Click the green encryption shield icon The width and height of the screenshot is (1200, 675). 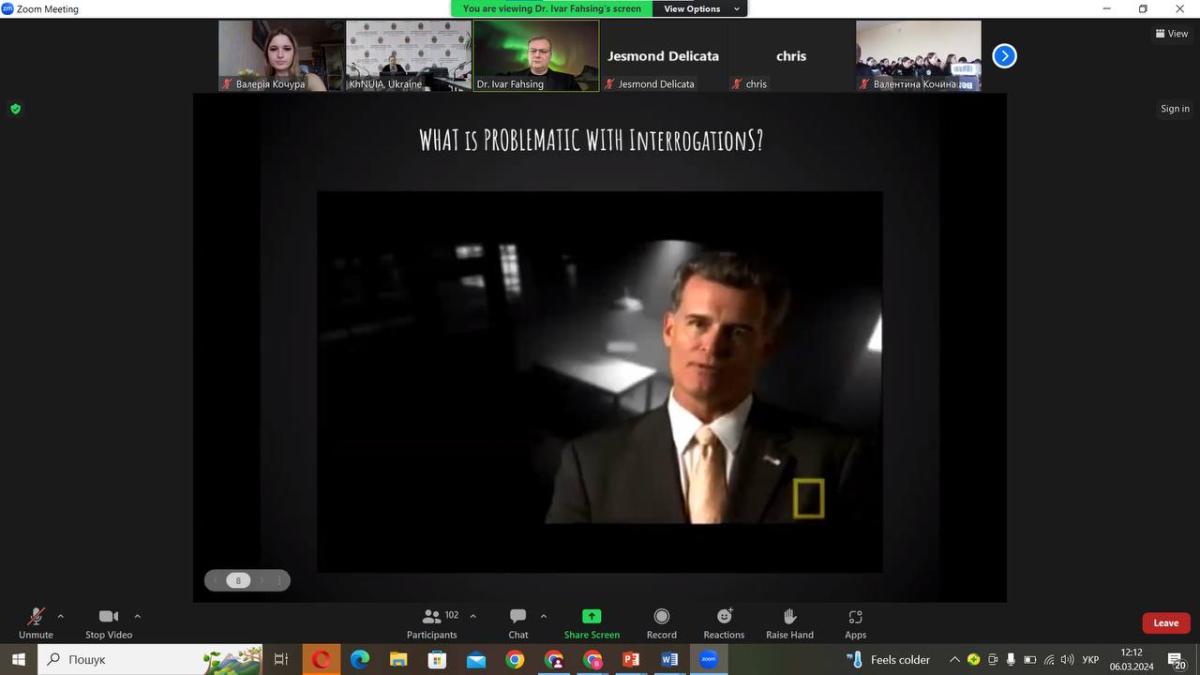pyautogui.click(x=15, y=109)
